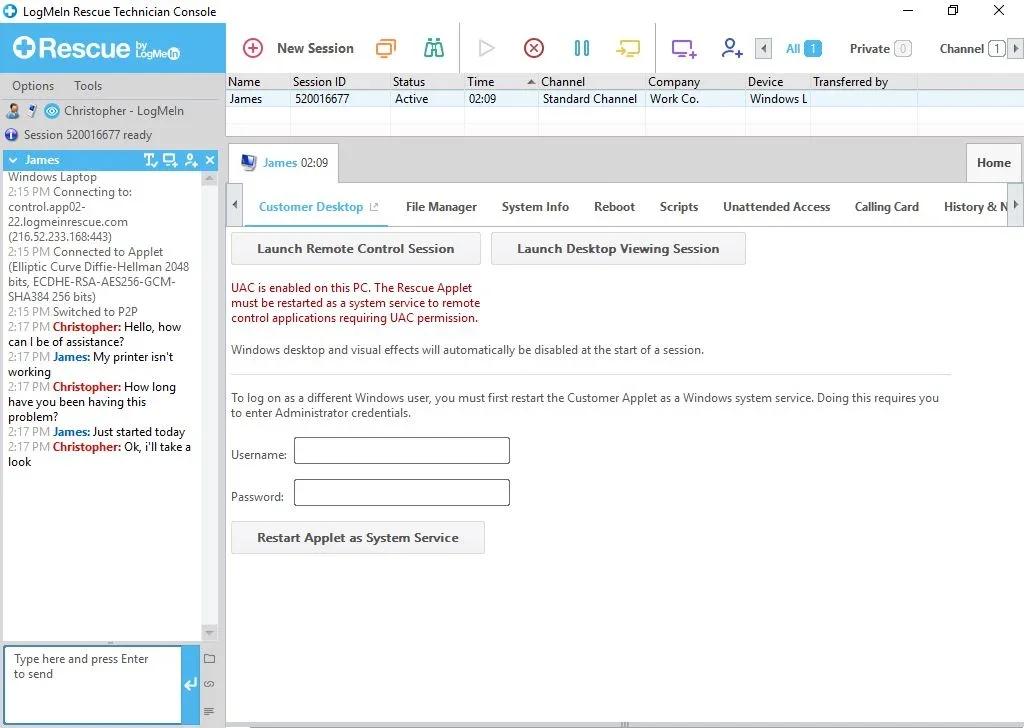This screenshot has height=728, width=1024.
Task: Collapse the James chat panel chevron
Action: (x=13, y=160)
